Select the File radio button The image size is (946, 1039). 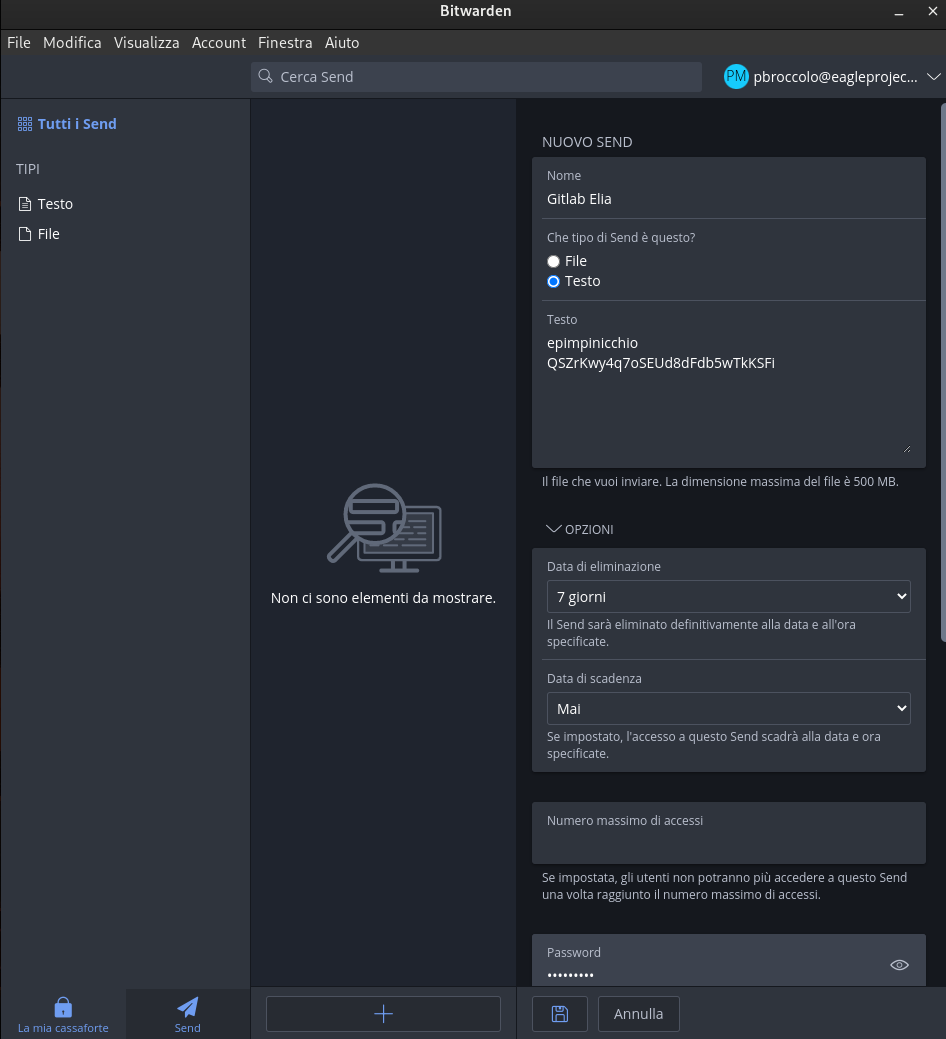pyautogui.click(x=554, y=261)
